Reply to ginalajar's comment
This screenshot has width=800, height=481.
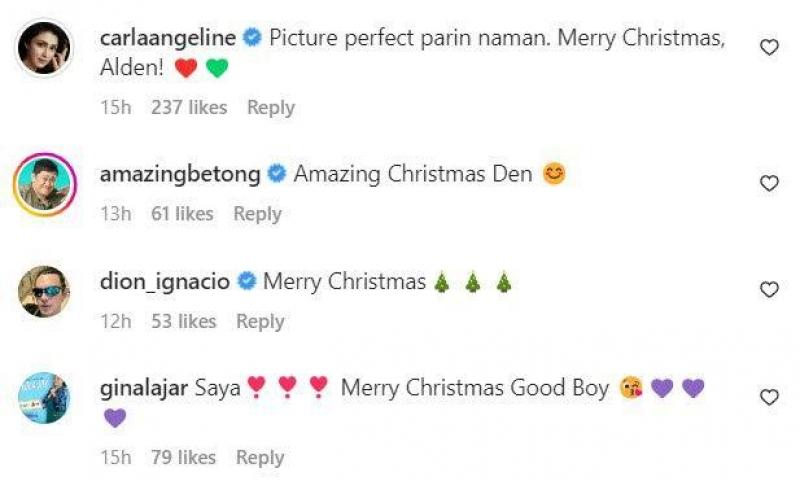[260, 457]
